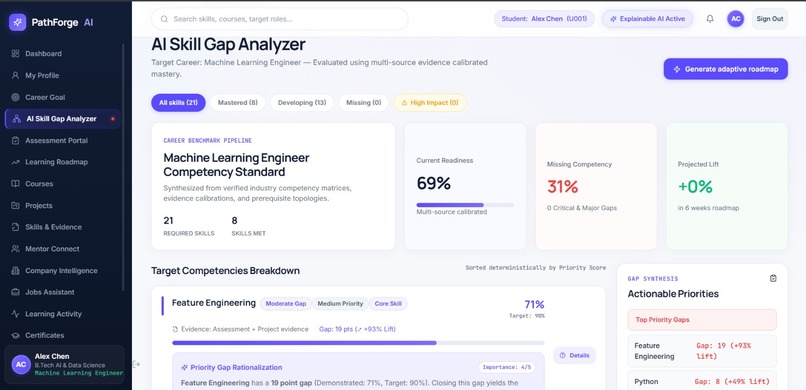Click the Feature Engineering entry in Actionable Priorities
Screen dimensions: 806x390
[x=702, y=351]
